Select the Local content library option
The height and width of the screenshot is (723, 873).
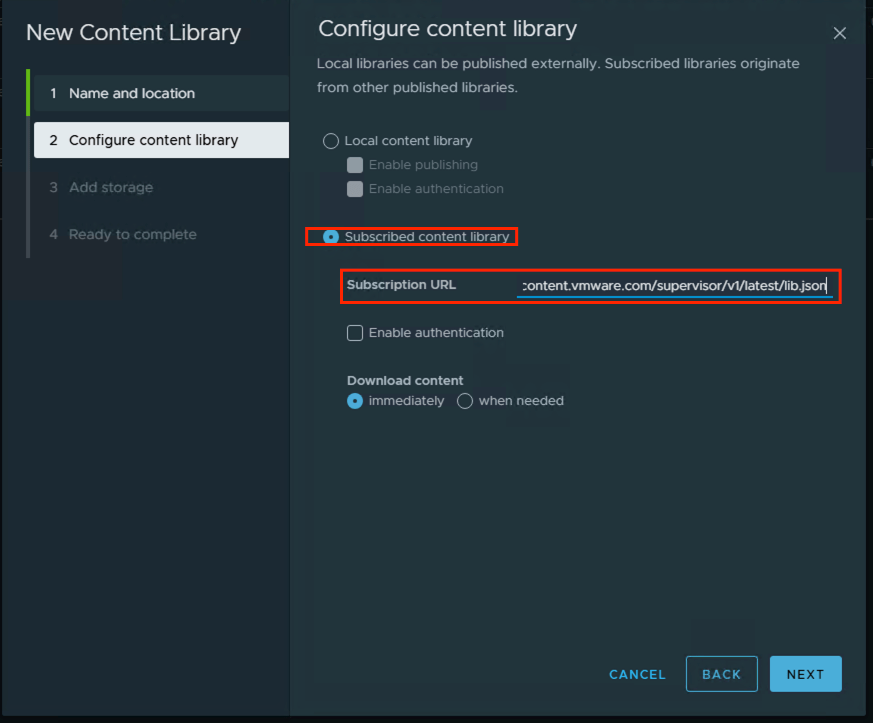pyautogui.click(x=331, y=141)
